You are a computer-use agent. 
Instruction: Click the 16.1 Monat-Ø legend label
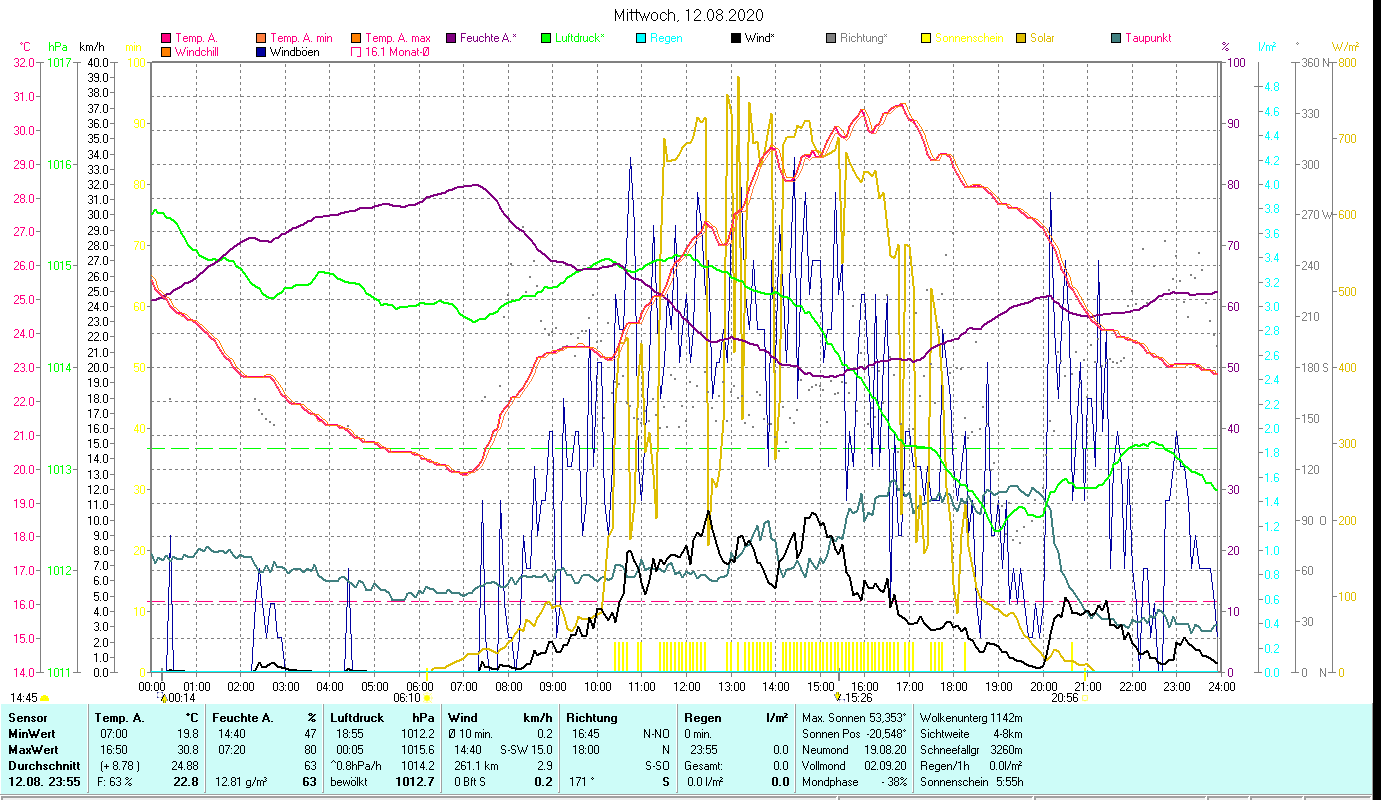(x=400, y=52)
